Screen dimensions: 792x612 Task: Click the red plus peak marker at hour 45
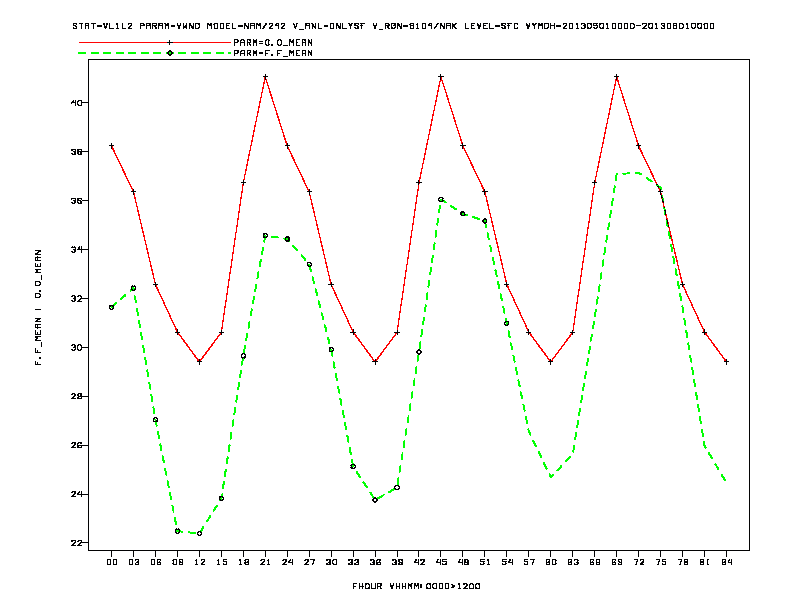pyautogui.click(x=441, y=77)
